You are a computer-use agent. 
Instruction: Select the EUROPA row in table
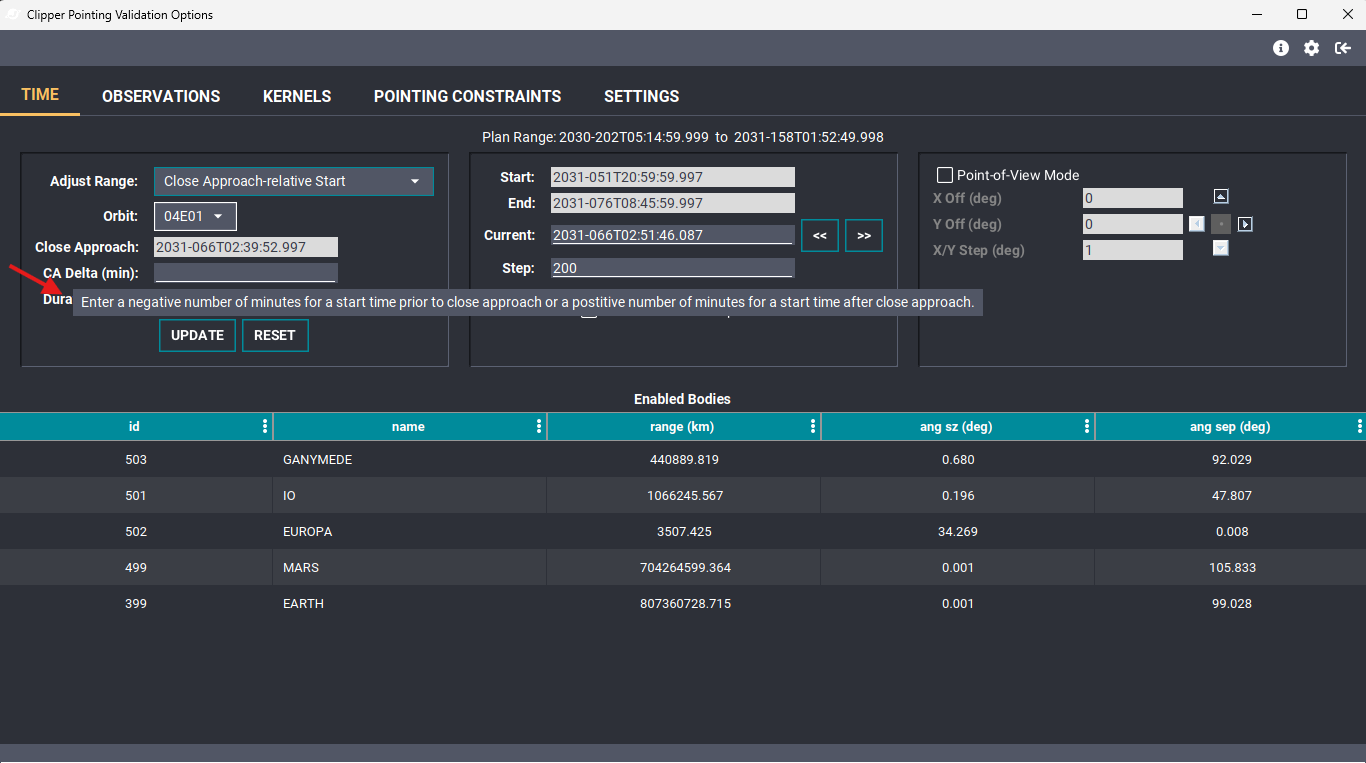pos(683,531)
